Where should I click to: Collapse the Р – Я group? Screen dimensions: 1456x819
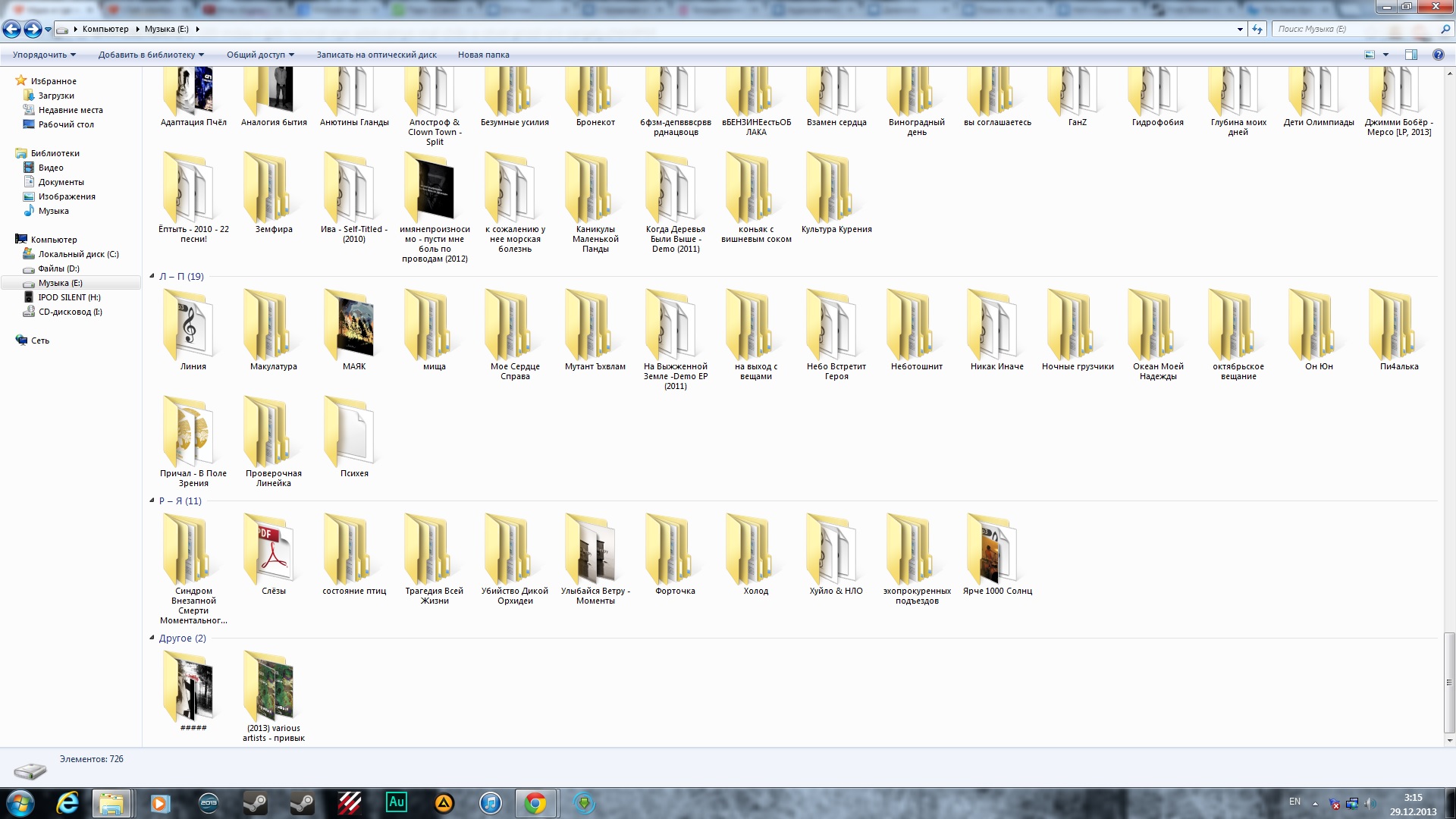click(152, 500)
